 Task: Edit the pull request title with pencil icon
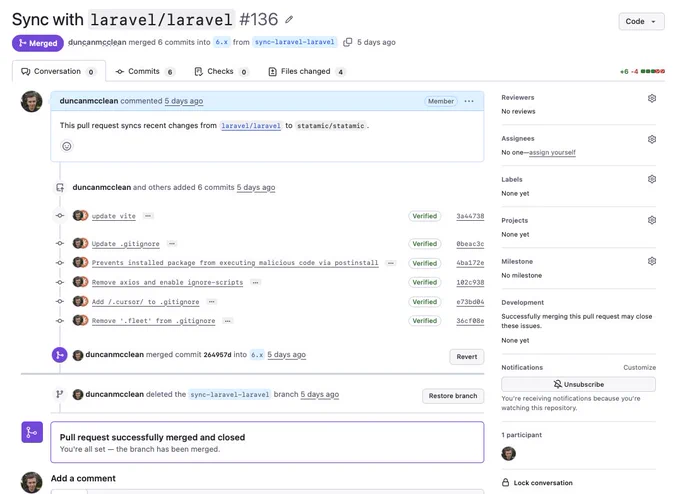pos(289,20)
